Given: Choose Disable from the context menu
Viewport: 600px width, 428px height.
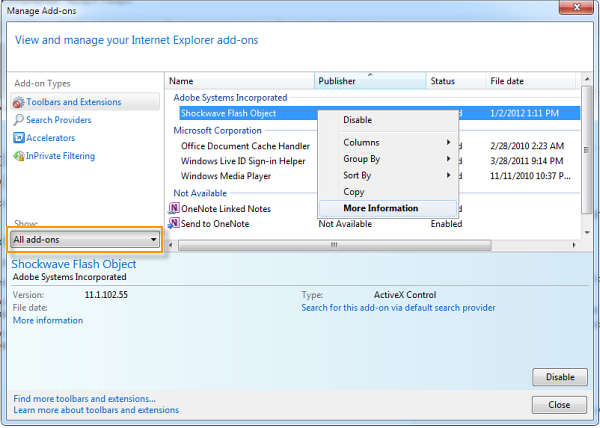Looking at the screenshot, I should (357, 120).
